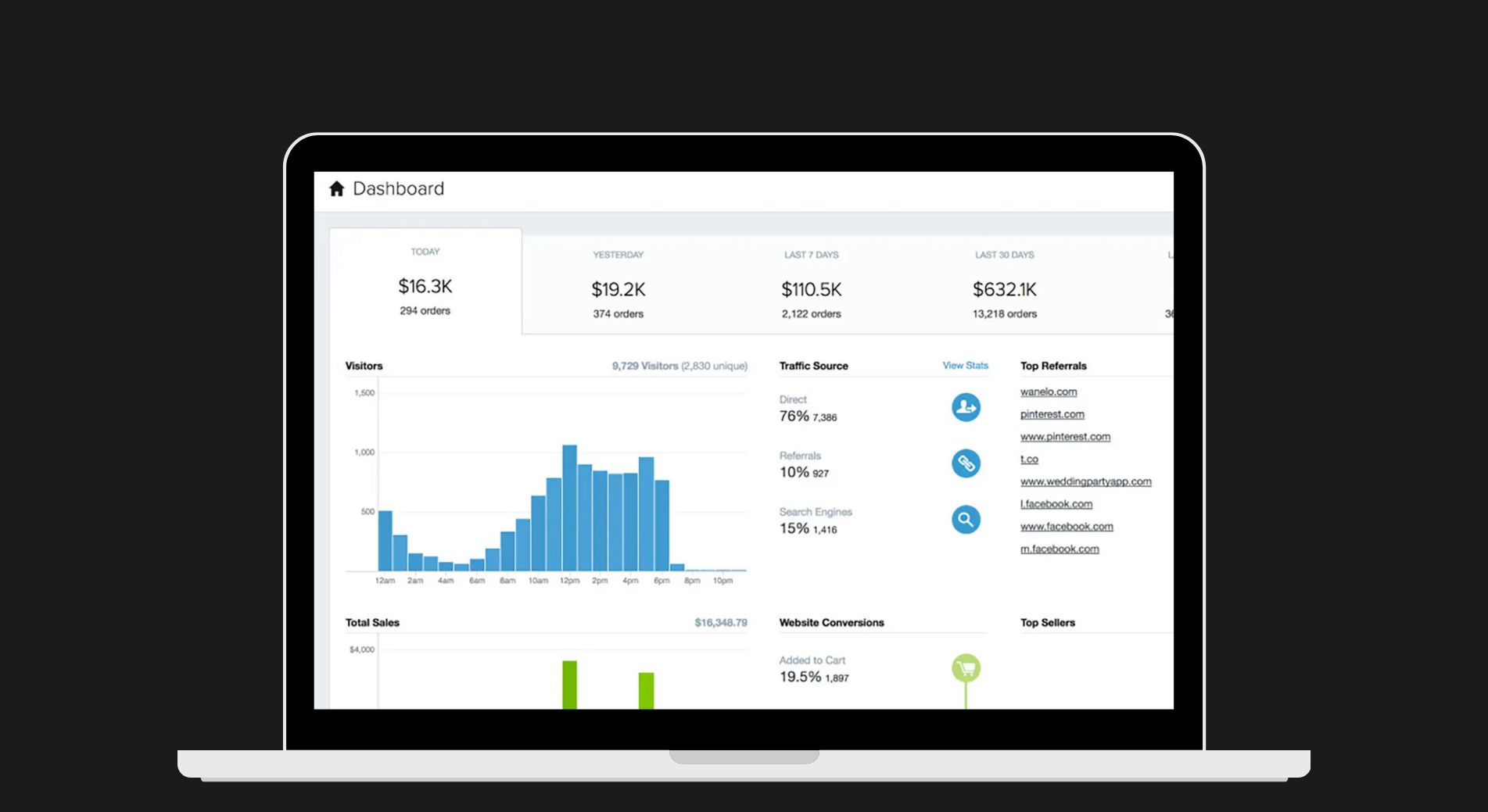Click the "$16.3K" today amount
The width and height of the screenshot is (1488, 812).
(x=425, y=286)
